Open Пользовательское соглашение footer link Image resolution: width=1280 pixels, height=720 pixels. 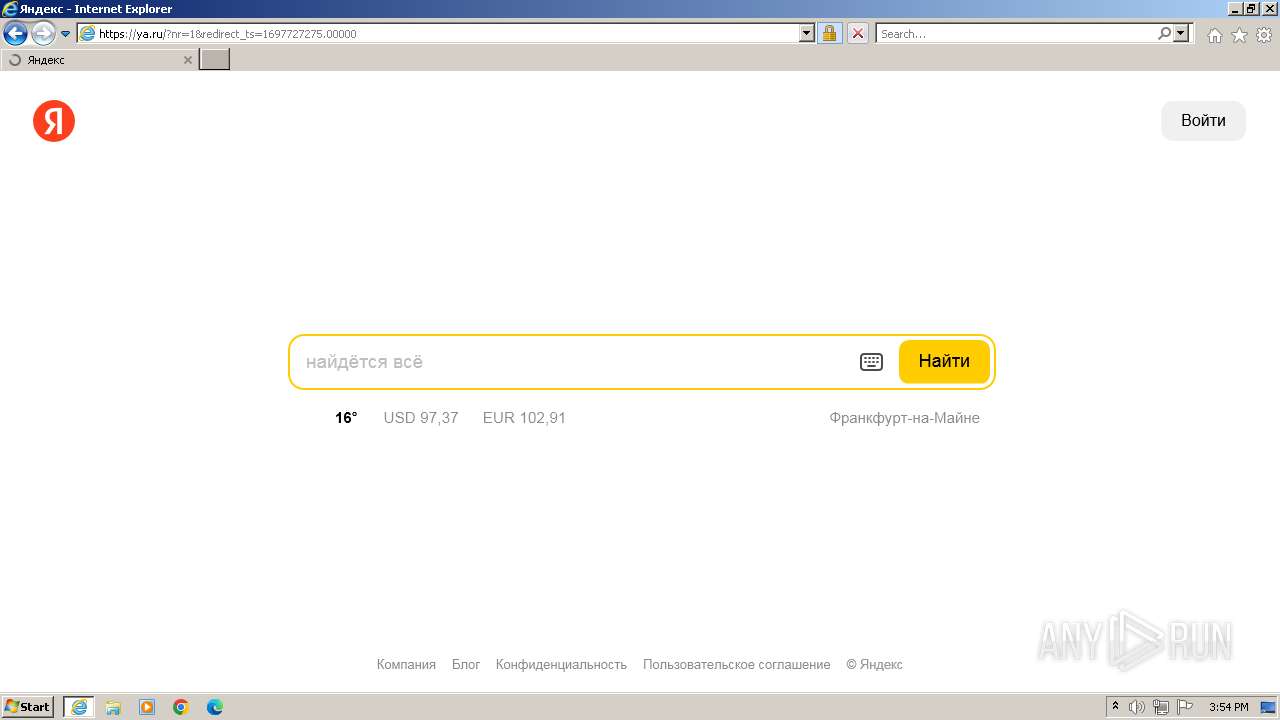coord(736,664)
